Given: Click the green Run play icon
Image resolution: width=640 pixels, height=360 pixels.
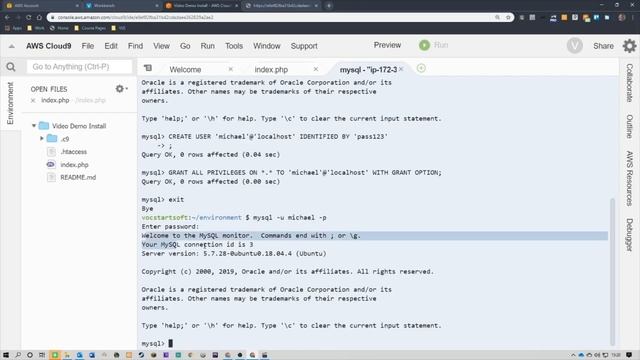Looking at the screenshot, I should 424,45.
